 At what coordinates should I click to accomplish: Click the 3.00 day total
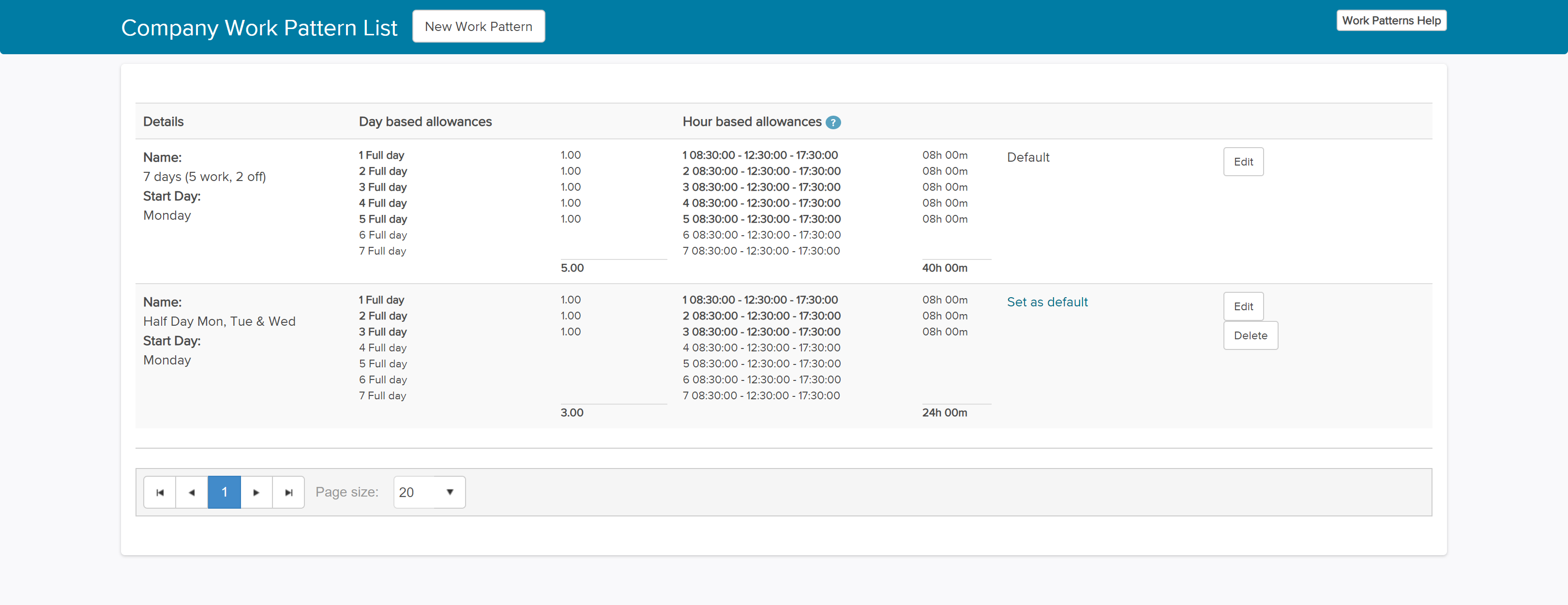572,413
